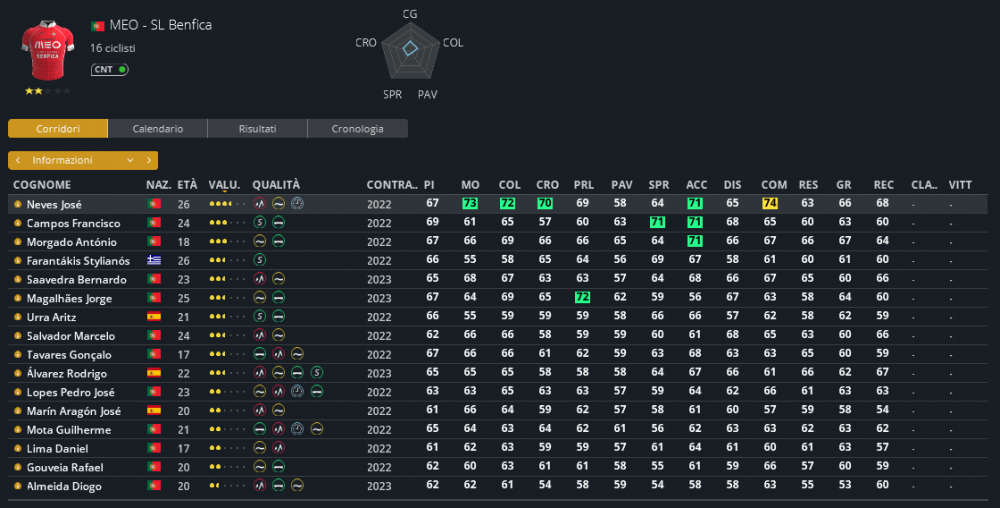Click the sprinter S icon for Farantákis Stylianós
The image size is (1000, 508).
260,260
